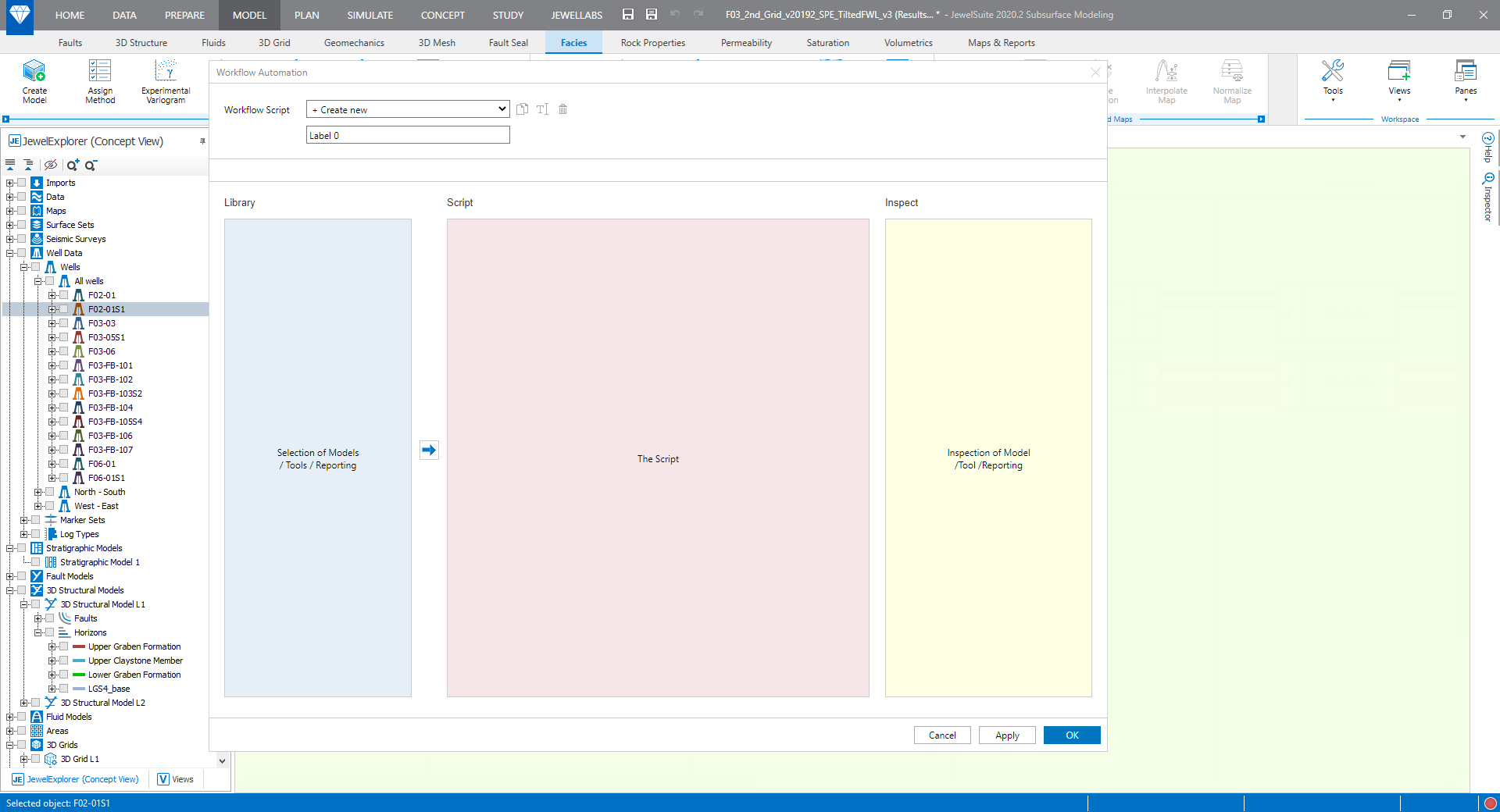Screen dimensions: 1500x812
Task: Select the Maps & Reports sub-tab
Action: [x=1002, y=43]
